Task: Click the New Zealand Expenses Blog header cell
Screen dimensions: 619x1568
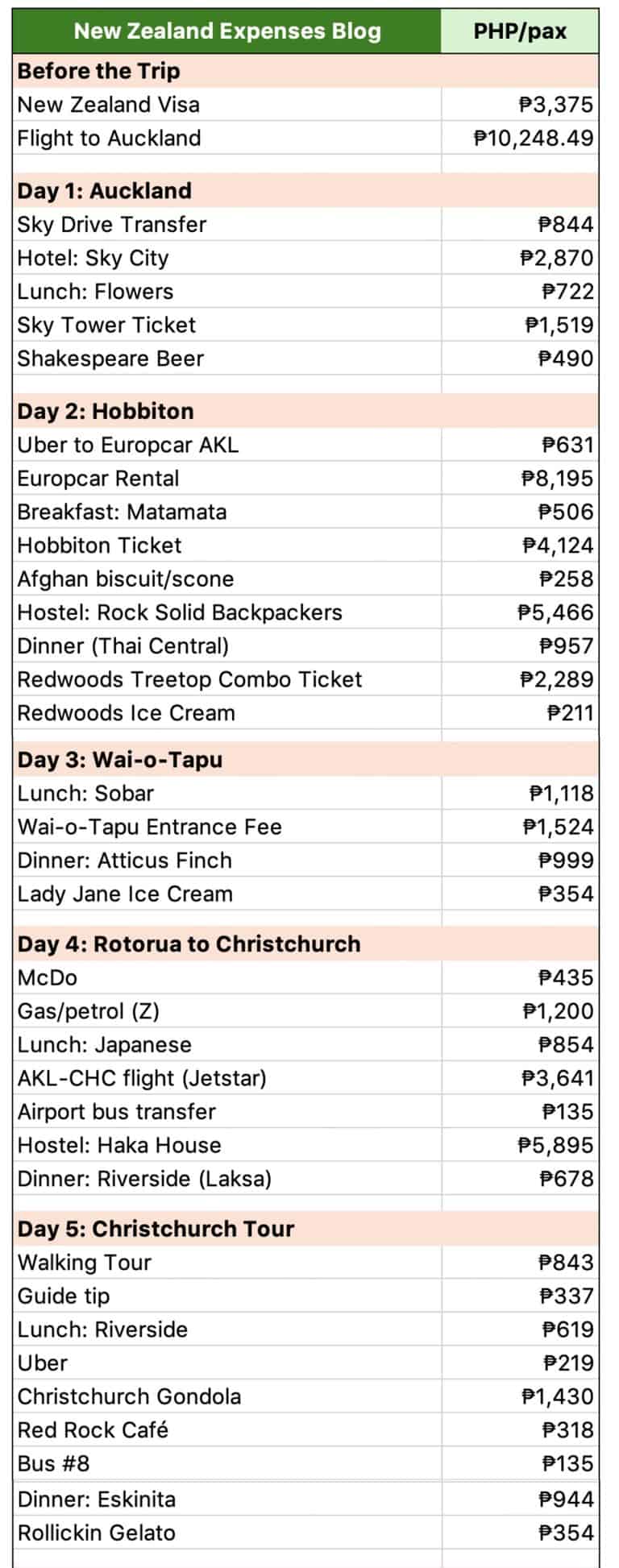Action: (227, 31)
